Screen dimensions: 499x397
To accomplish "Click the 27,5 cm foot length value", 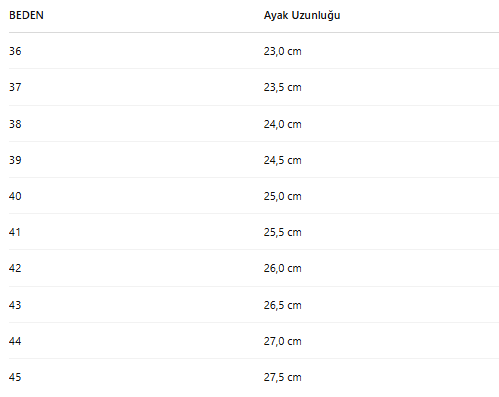I will pyautogui.click(x=283, y=377).
